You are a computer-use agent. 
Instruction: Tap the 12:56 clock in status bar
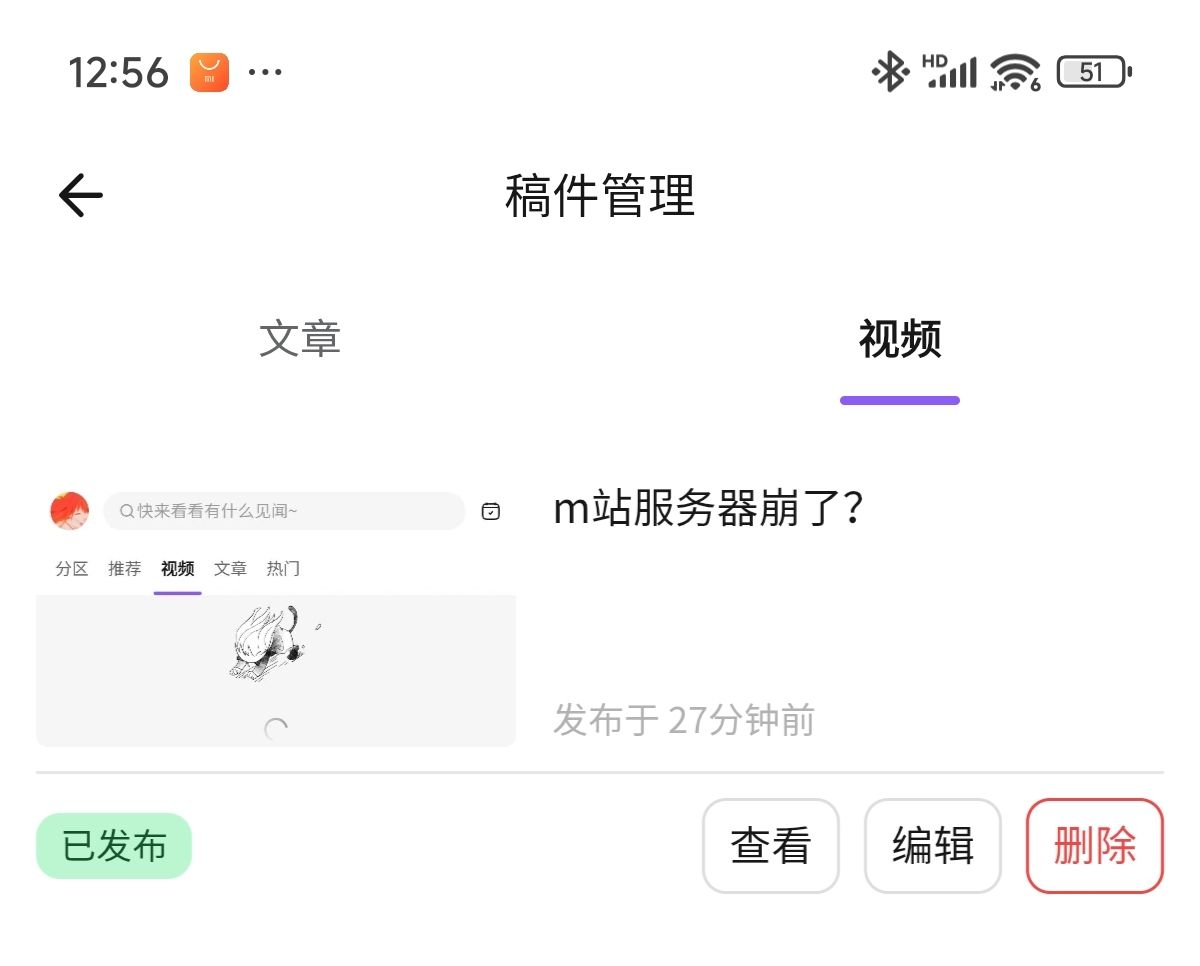118,73
